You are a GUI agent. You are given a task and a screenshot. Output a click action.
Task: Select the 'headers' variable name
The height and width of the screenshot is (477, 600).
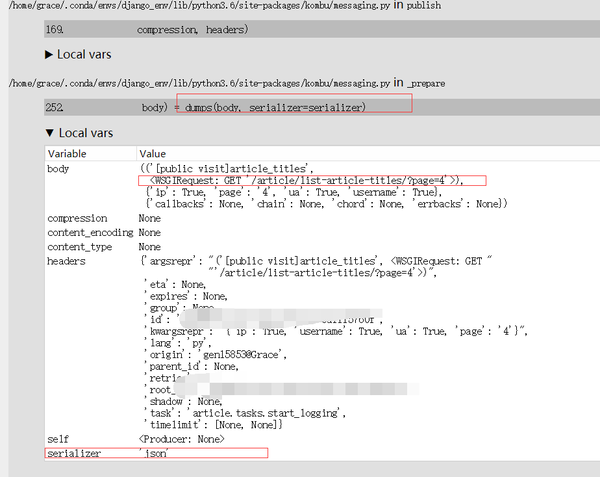click(x=66, y=261)
